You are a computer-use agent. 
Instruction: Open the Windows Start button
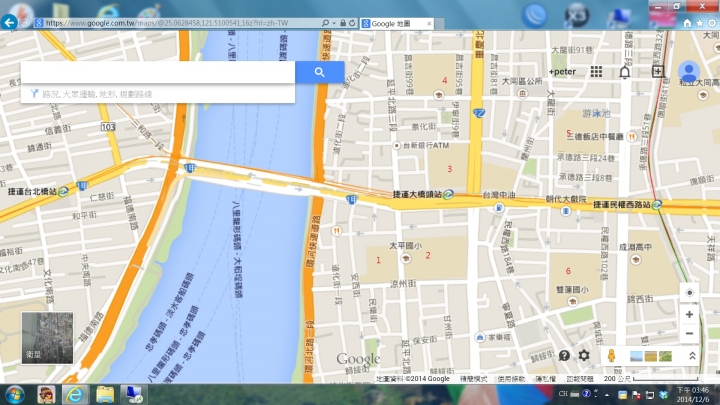[x=15, y=395]
